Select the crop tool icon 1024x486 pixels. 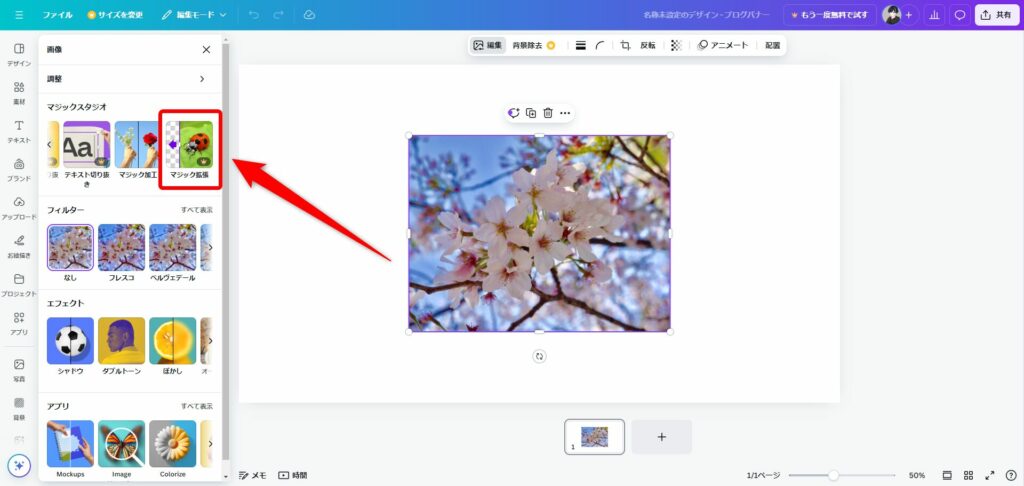pyautogui.click(x=625, y=45)
